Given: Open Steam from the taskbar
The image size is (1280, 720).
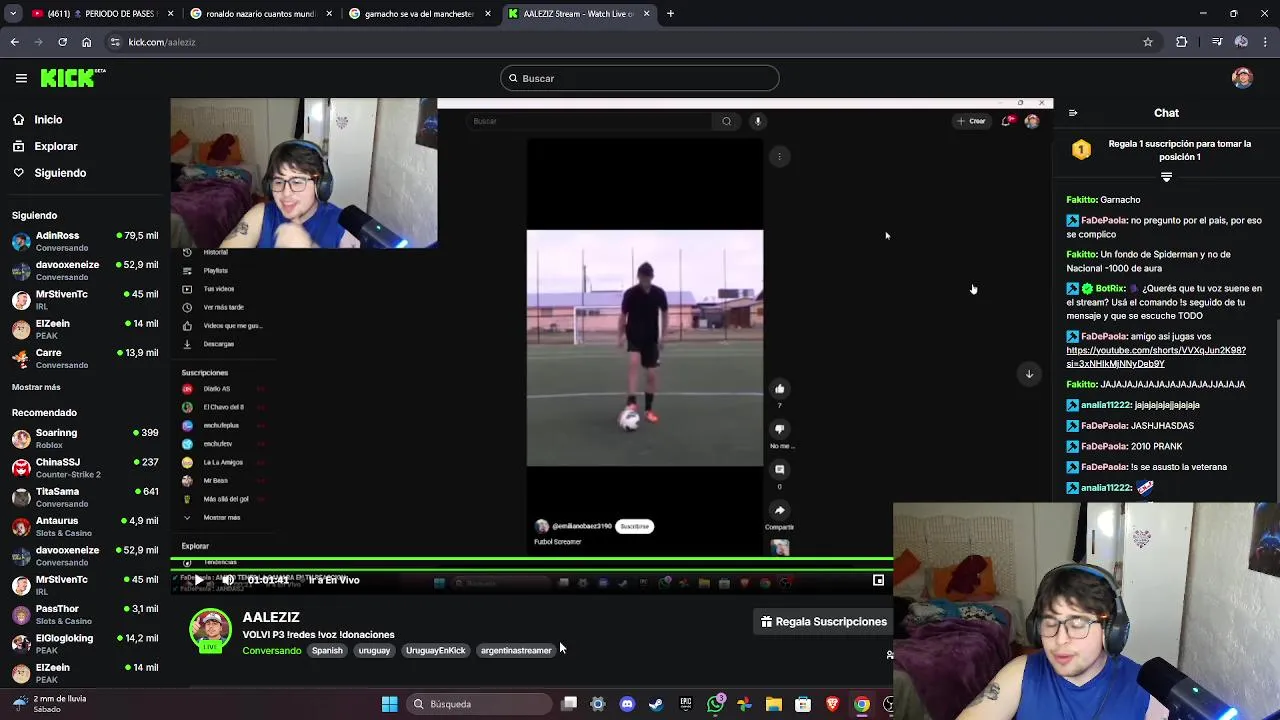Looking at the screenshot, I should [656, 704].
